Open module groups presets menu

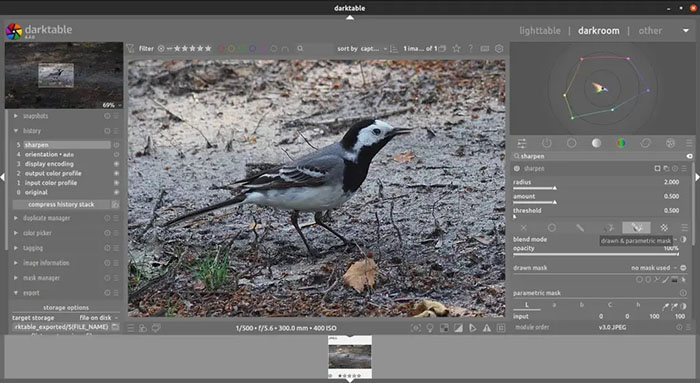[689, 143]
